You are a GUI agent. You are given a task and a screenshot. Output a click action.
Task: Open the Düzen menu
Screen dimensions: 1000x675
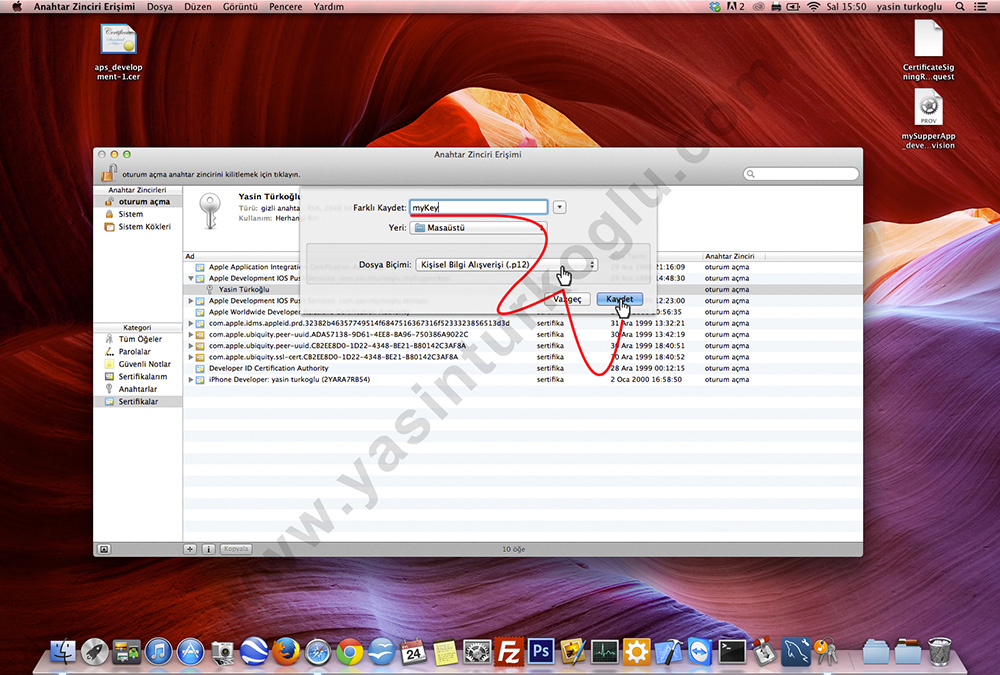tap(198, 6)
